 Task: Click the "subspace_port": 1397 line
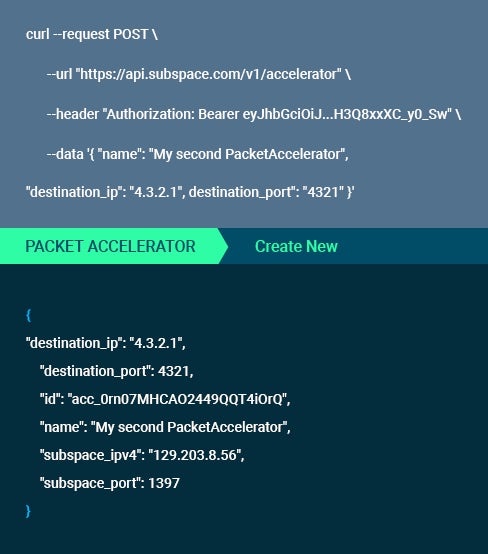110,483
